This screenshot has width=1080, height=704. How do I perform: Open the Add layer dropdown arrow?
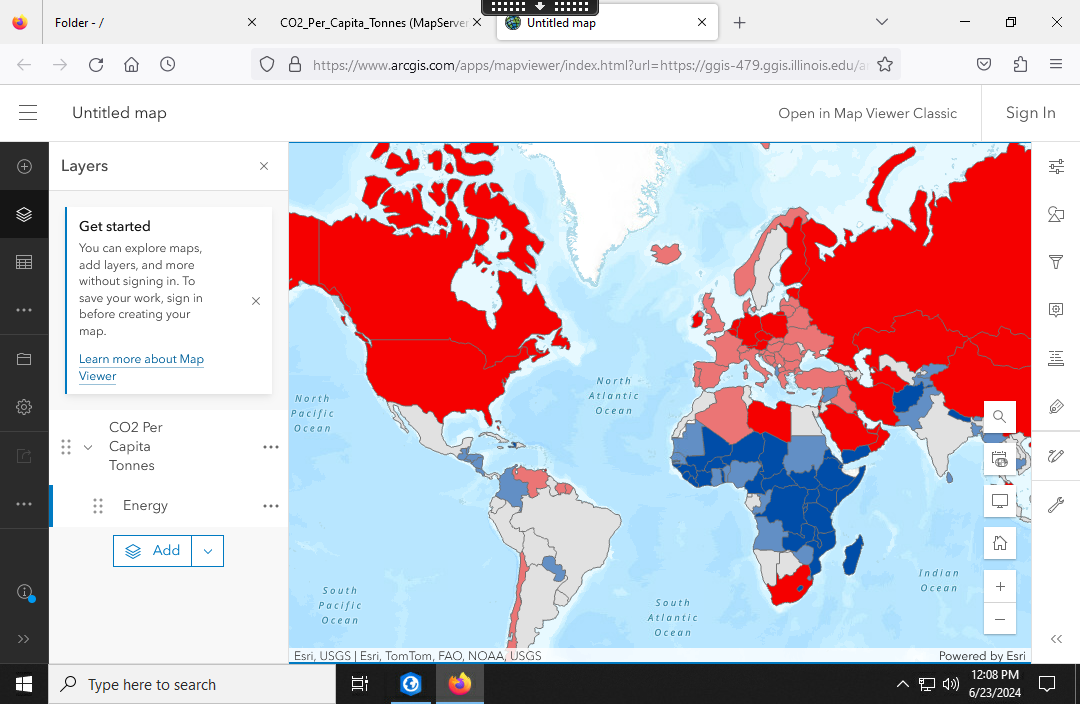tap(207, 551)
